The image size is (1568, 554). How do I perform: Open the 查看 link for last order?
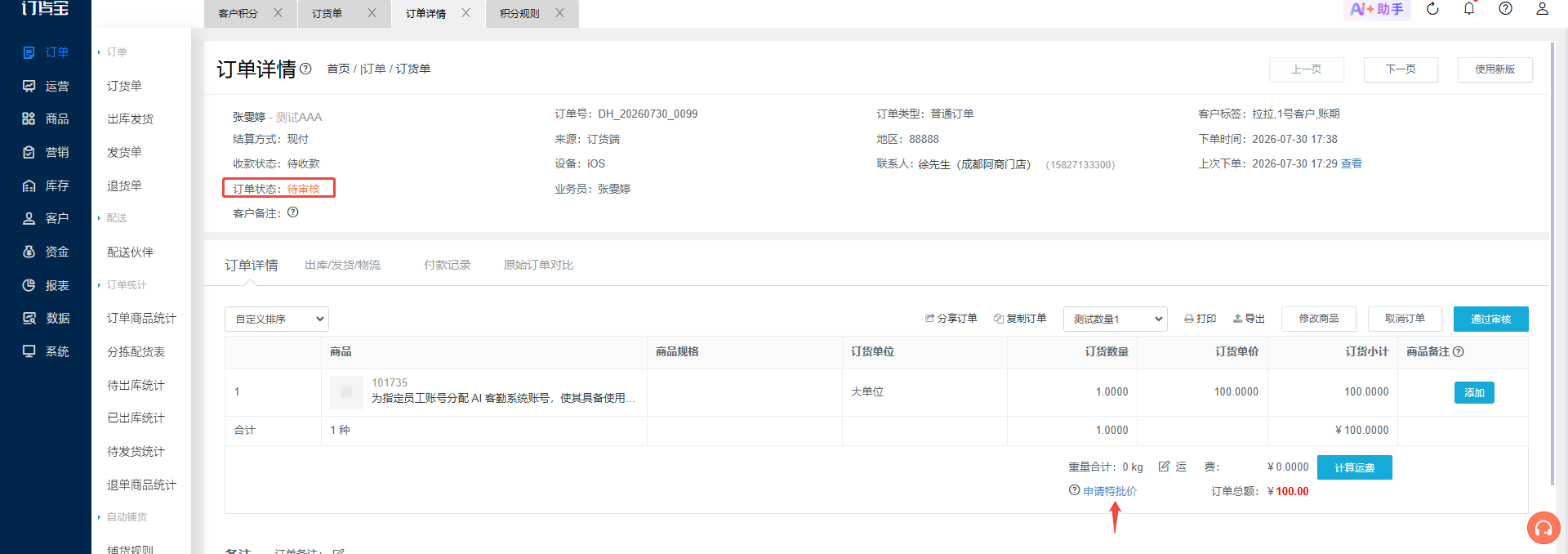point(1352,163)
